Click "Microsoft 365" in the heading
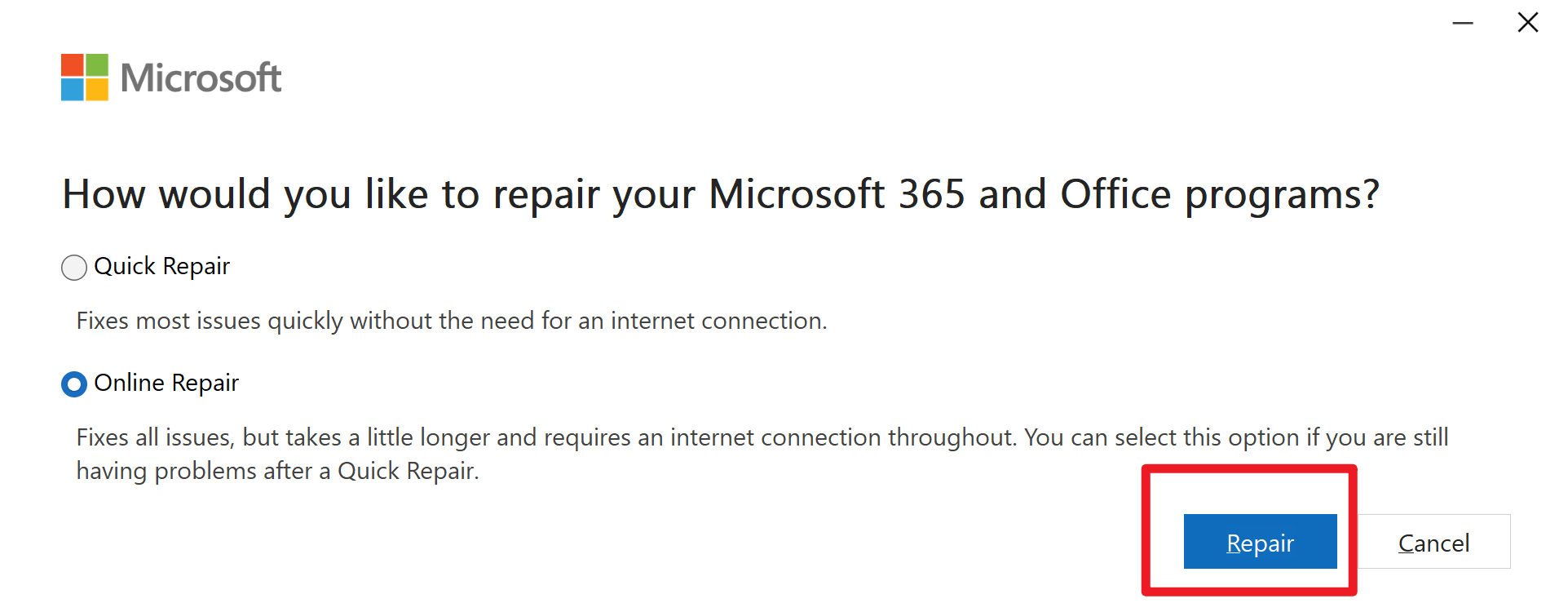The height and width of the screenshot is (612, 1568). point(837,194)
